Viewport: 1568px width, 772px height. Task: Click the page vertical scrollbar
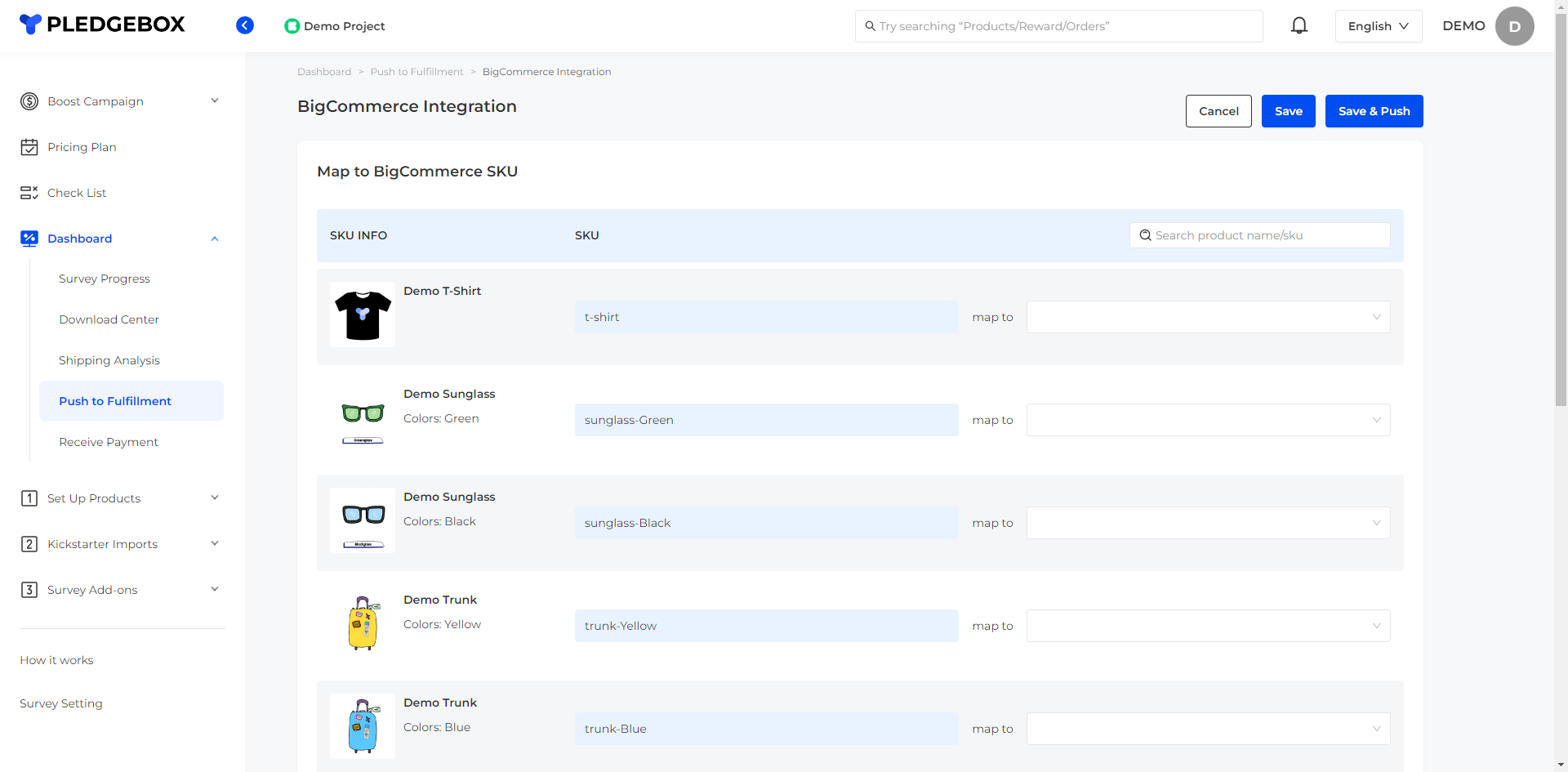[x=1561, y=211]
